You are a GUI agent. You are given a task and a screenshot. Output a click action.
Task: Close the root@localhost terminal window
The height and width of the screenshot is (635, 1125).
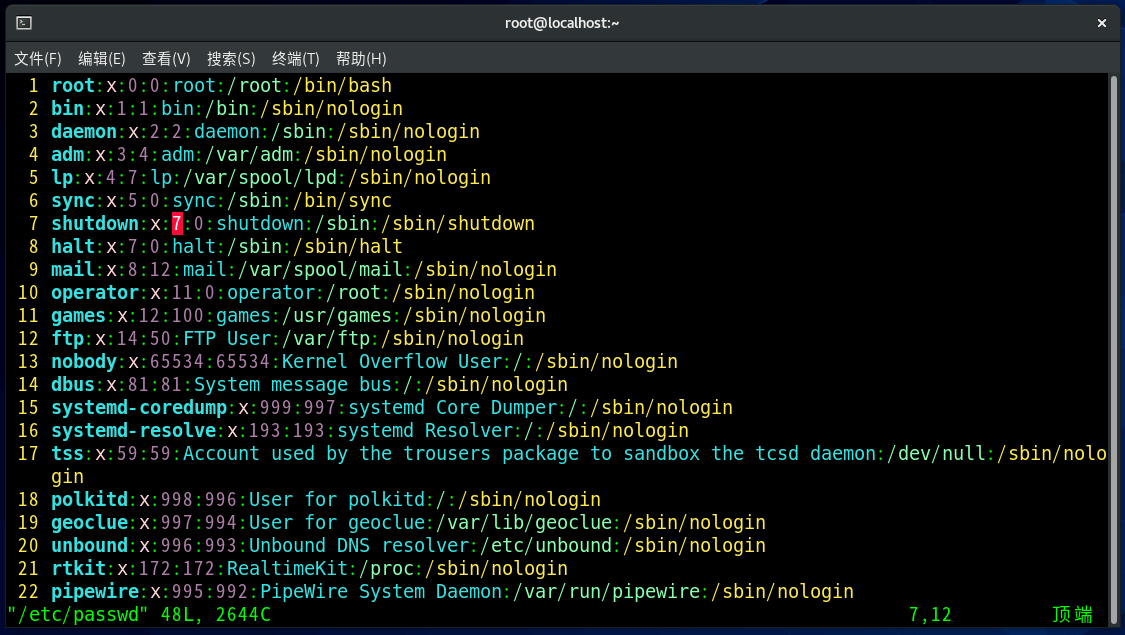[1101, 23]
